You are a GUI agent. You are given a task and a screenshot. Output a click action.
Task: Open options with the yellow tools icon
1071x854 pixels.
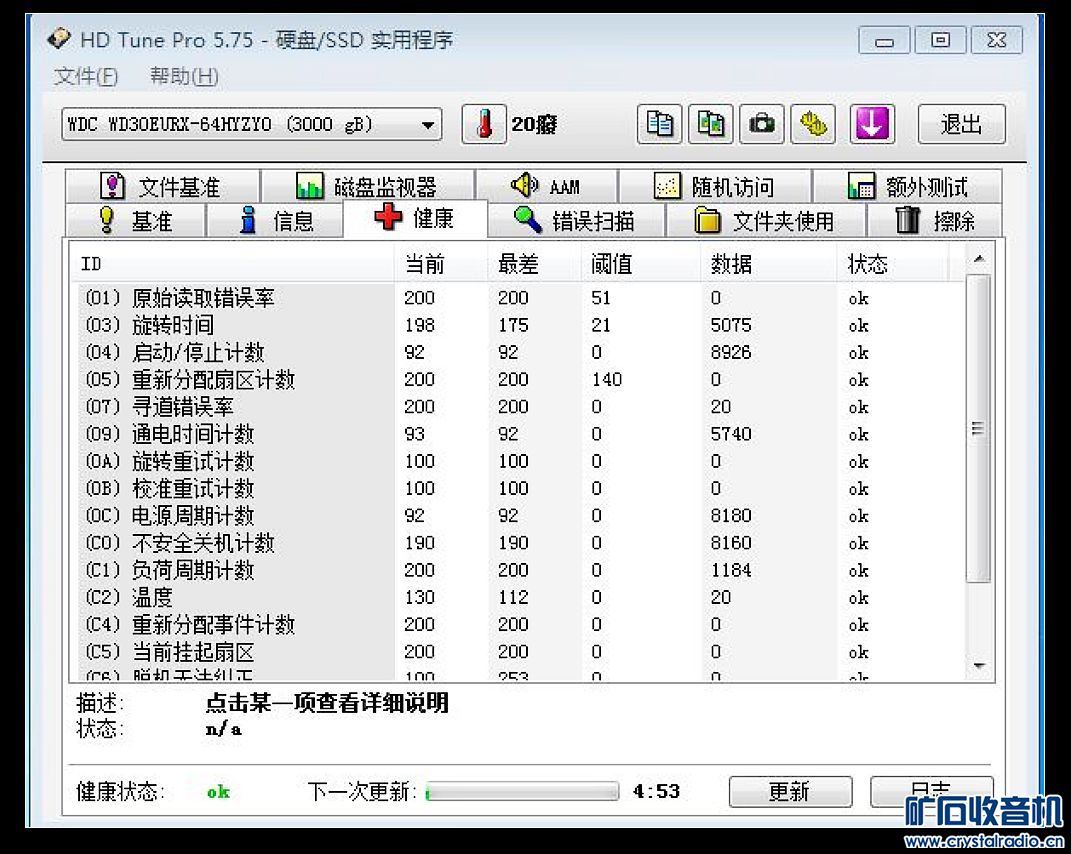[x=813, y=124]
